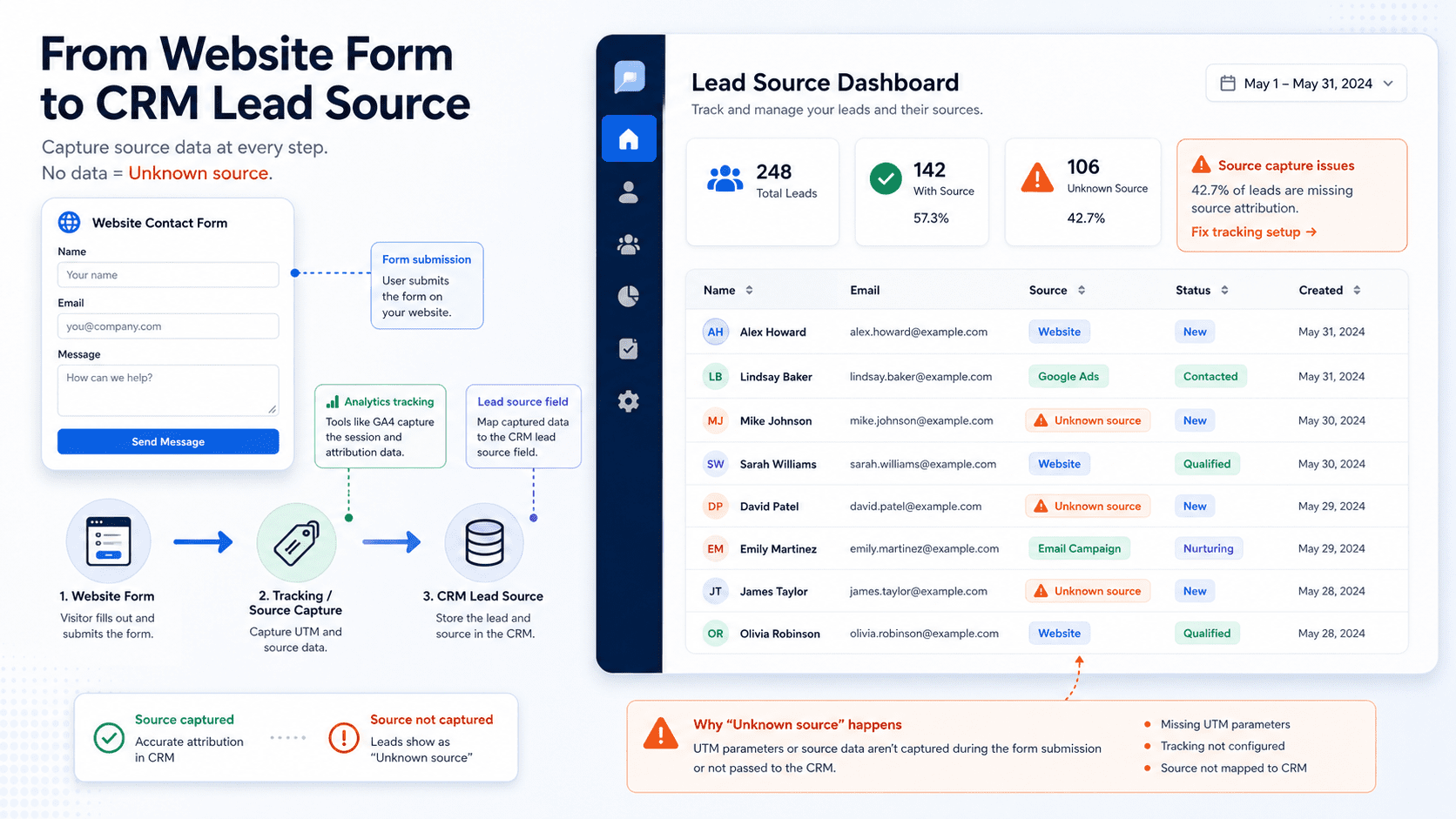
Task: Click the 106 Unknown Source card
Action: [1083, 192]
